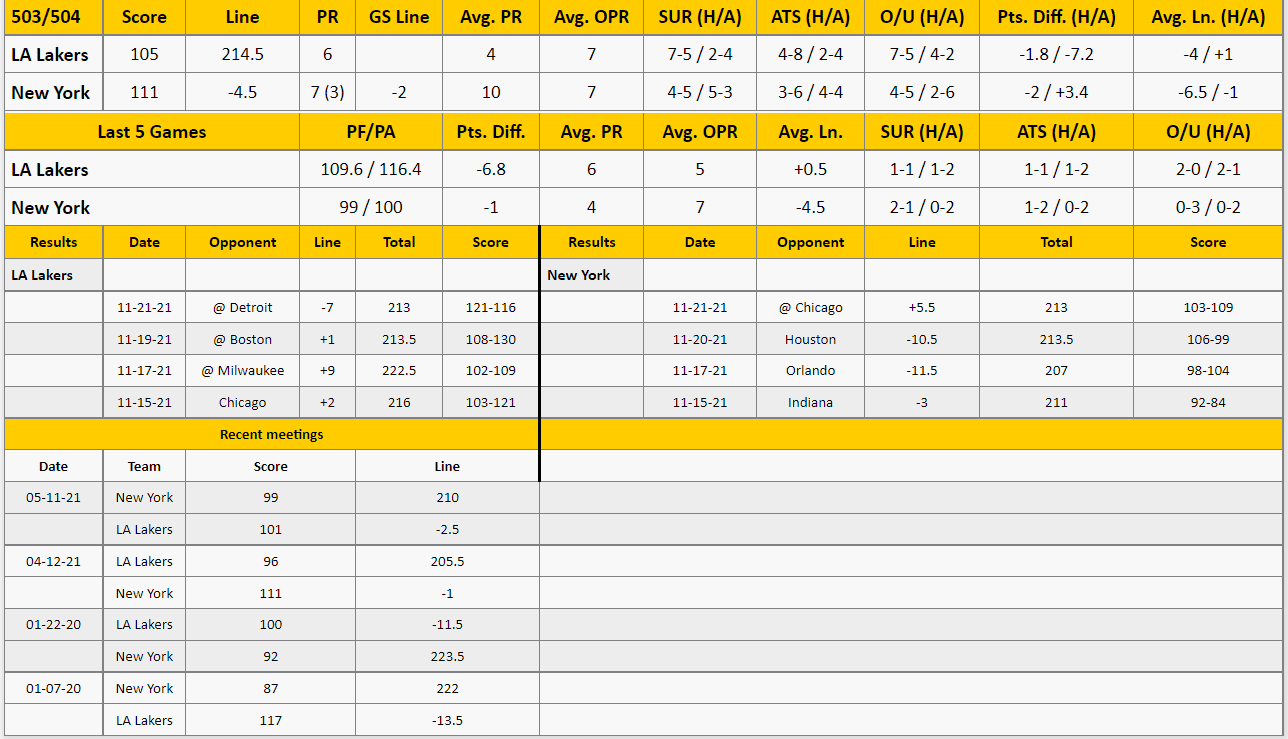1288x739 pixels.
Task: Click the 04-12-21 meeting date
Action: tap(53, 561)
